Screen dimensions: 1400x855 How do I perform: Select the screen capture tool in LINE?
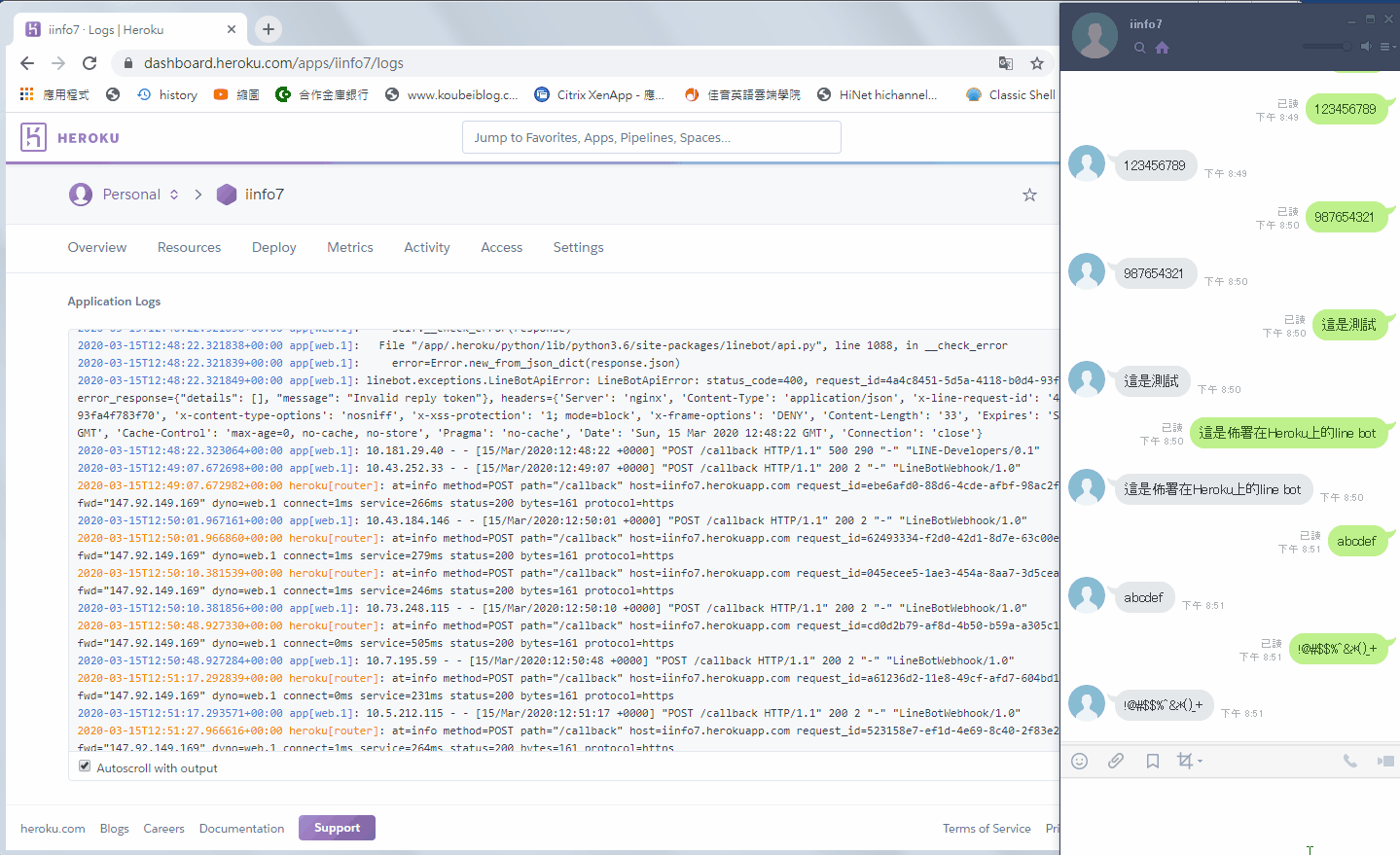click(x=1185, y=762)
